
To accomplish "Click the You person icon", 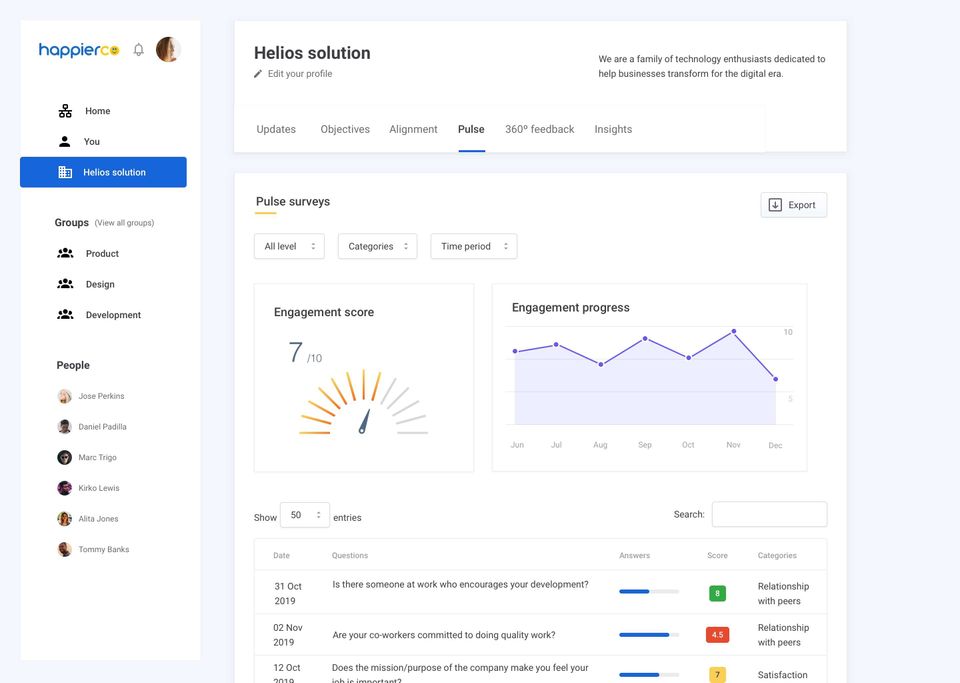I will tap(64, 141).
